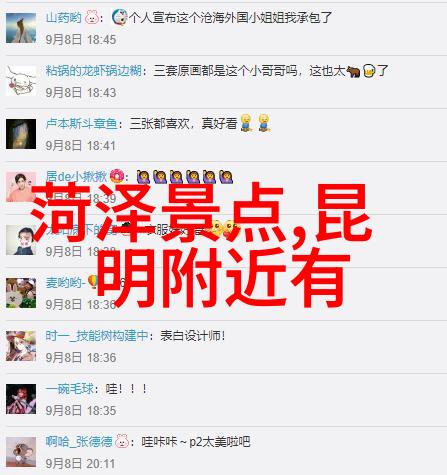Click the beer mug emoji in second comment
Screen dimensions: 447x475
coord(369,71)
